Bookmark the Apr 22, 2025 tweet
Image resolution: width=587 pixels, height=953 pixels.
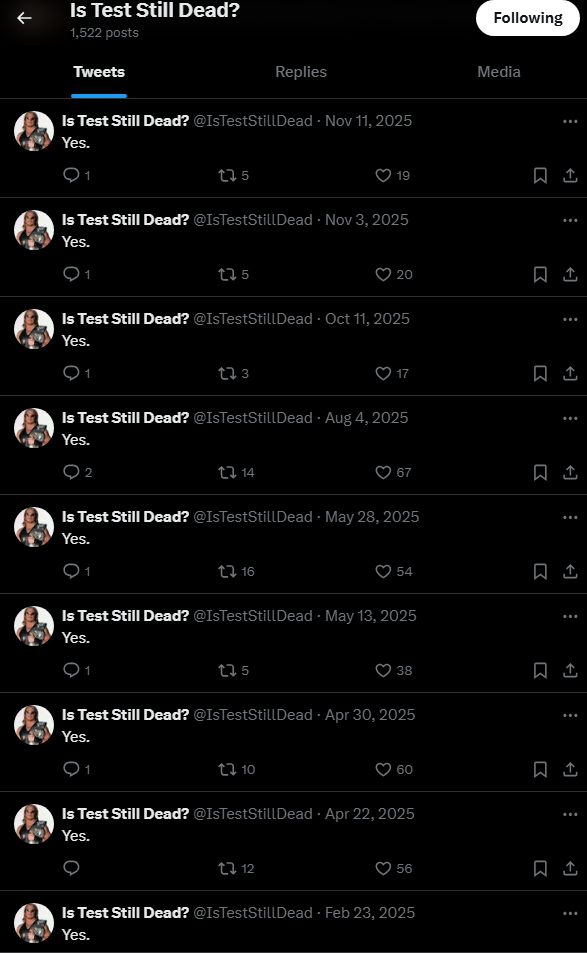click(540, 869)
